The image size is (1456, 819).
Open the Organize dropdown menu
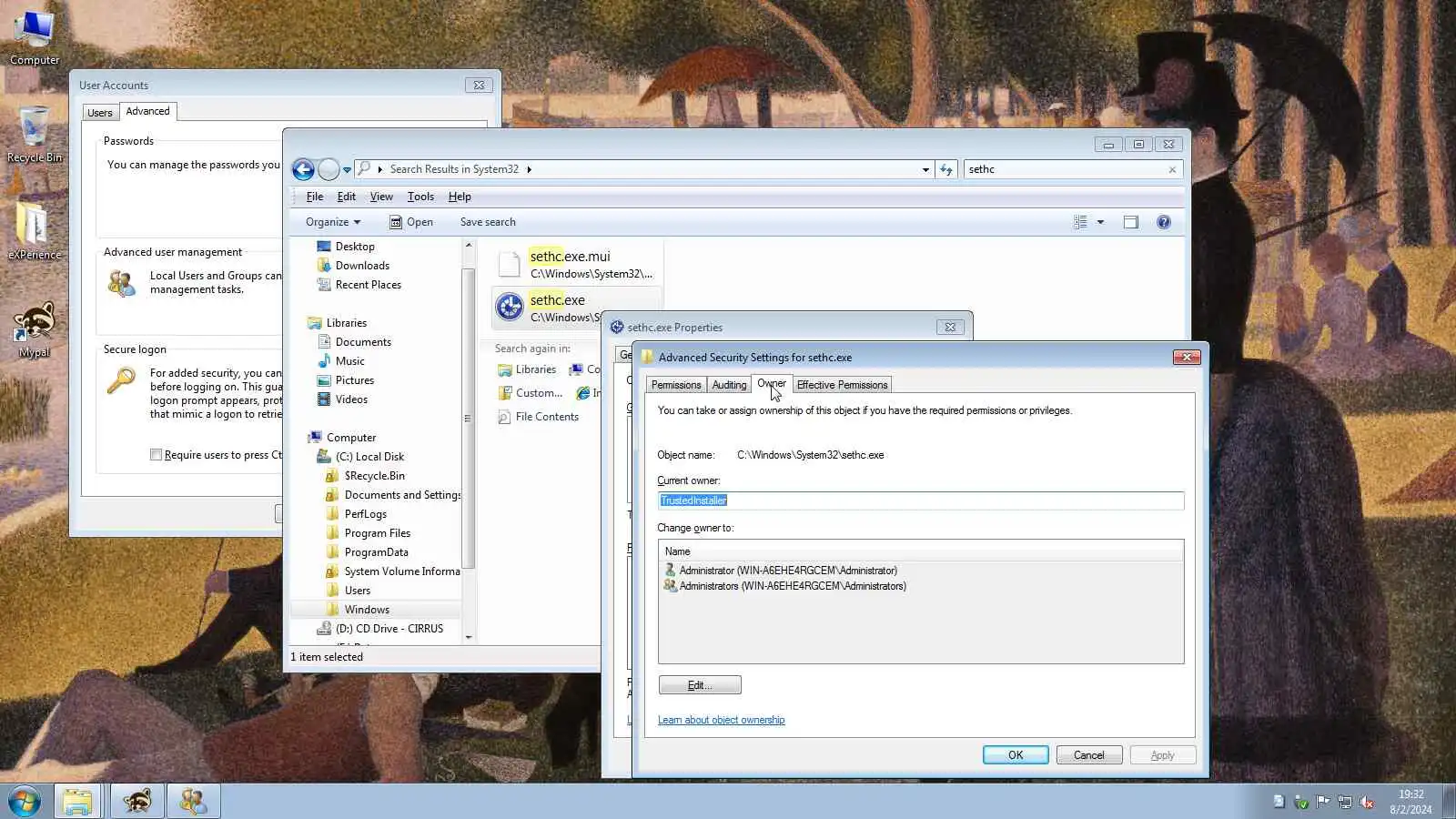tap(333, 222)
